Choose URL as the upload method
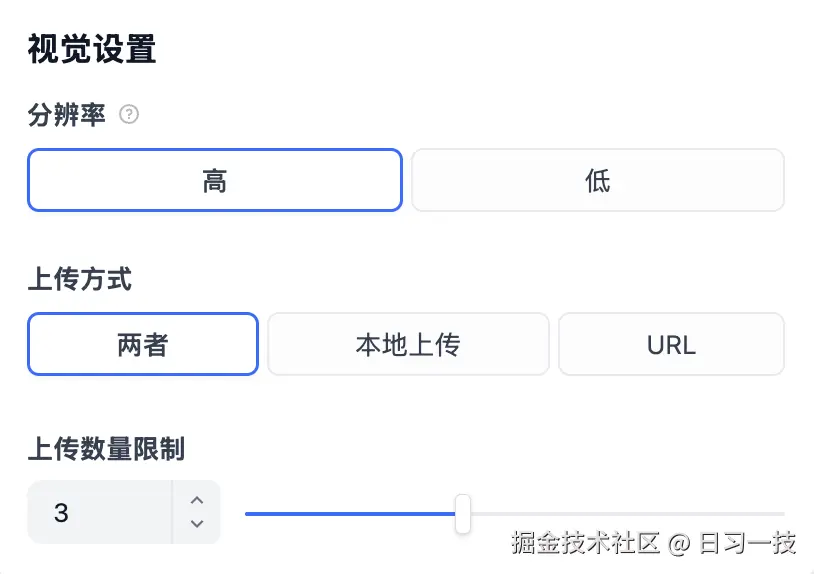The height and width of the screenshot is (574, 814). (x=671, y=345)
